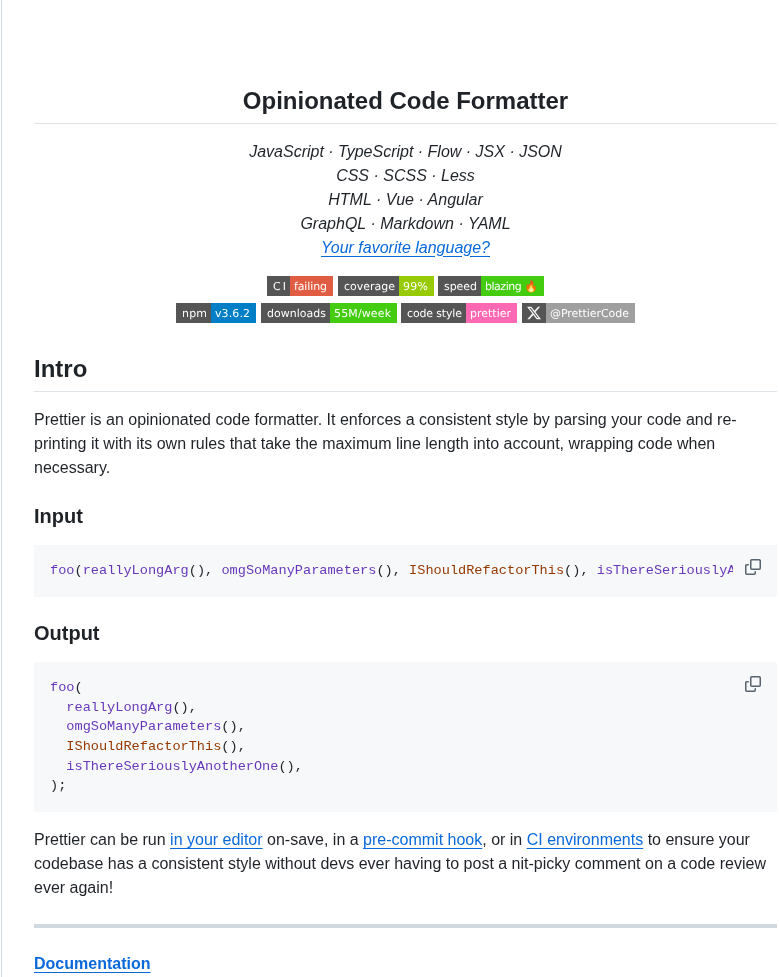The height and width of the screenshot is (977, 779).
Task: Open the 'CI environments' link
Action: tap(584, 840)
